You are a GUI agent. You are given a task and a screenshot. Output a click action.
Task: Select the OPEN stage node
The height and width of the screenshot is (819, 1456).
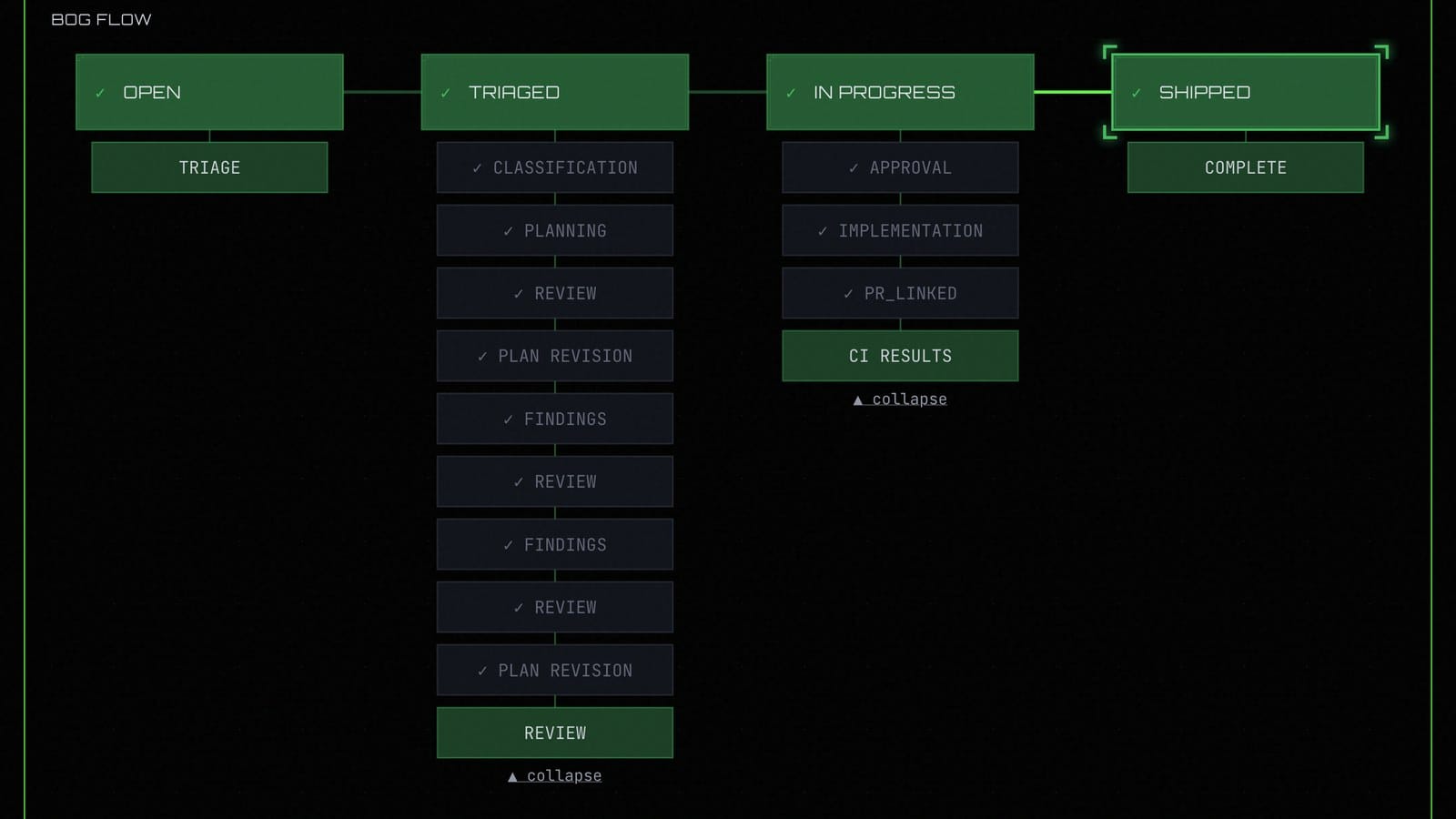tap(209, 92)
